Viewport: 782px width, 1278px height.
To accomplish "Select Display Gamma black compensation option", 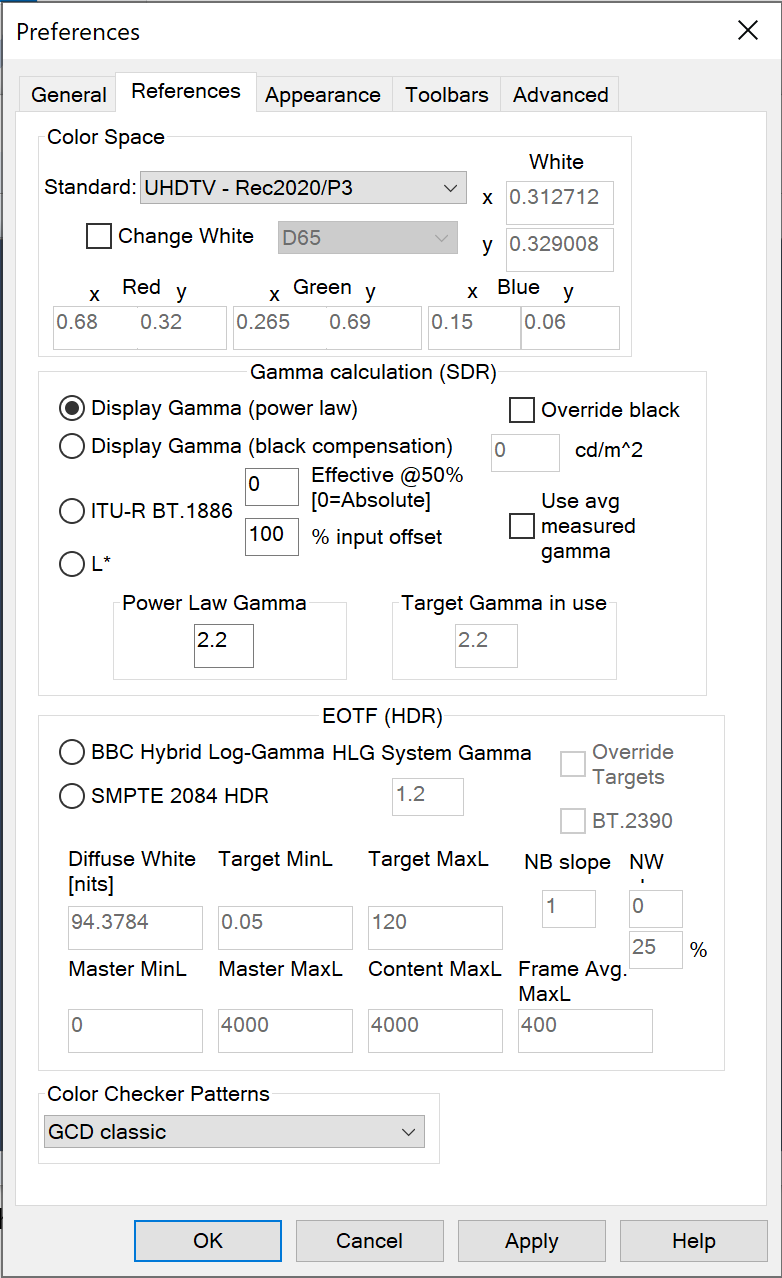I will pyautogui.click(x=71, y=446).
